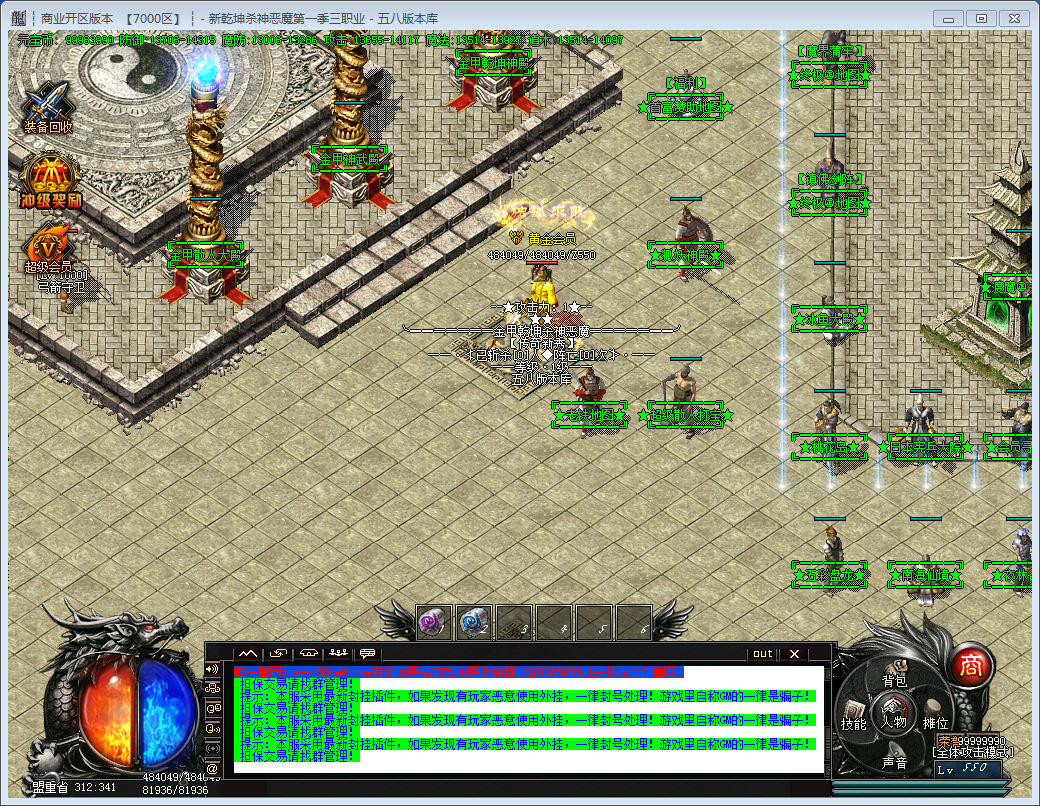Close the chat panel with X button
Screen dimensions: 1040x806
(794, 653)
